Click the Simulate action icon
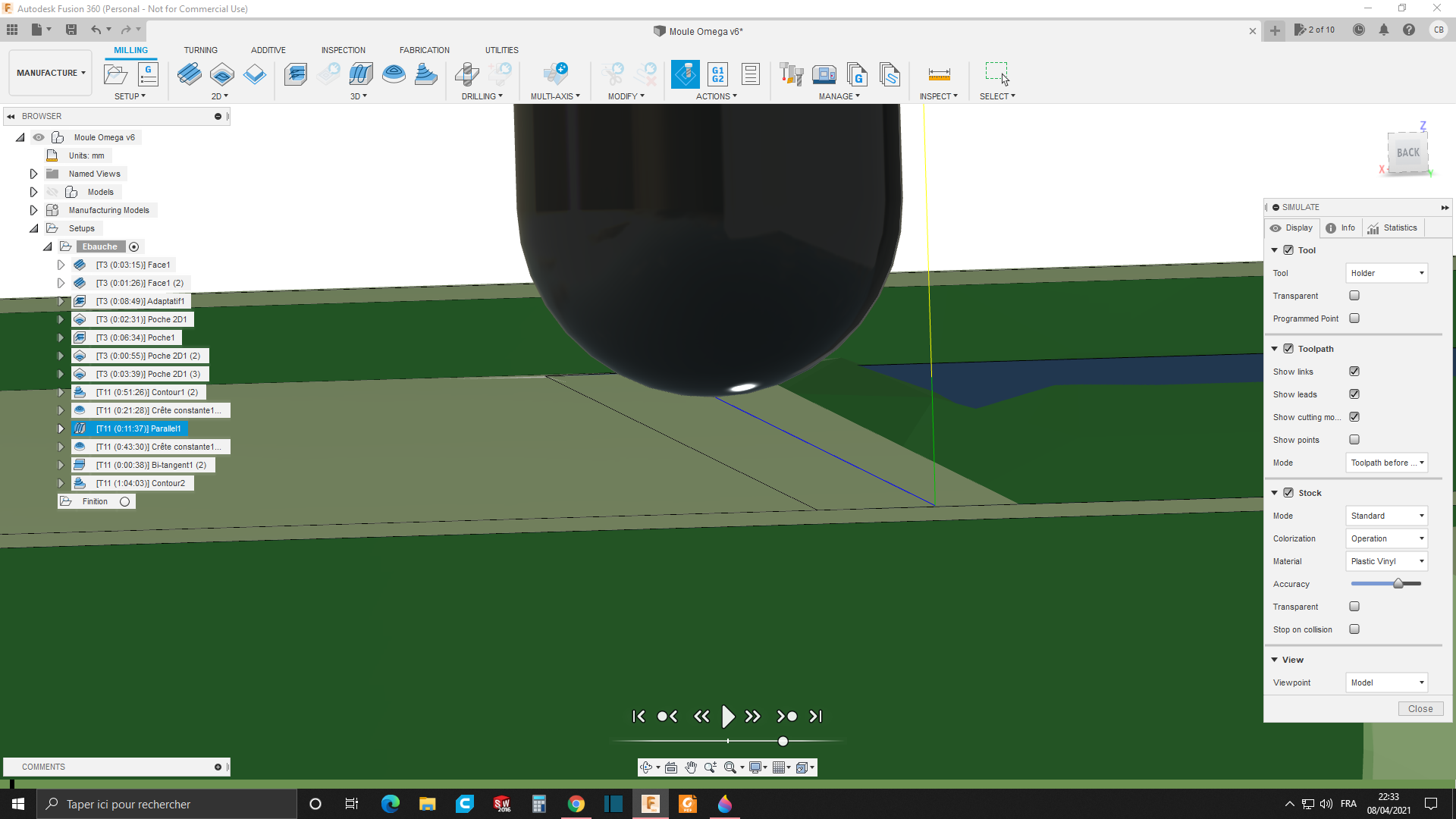Viewport: 1456px width, 819px height. pos(686,74)
